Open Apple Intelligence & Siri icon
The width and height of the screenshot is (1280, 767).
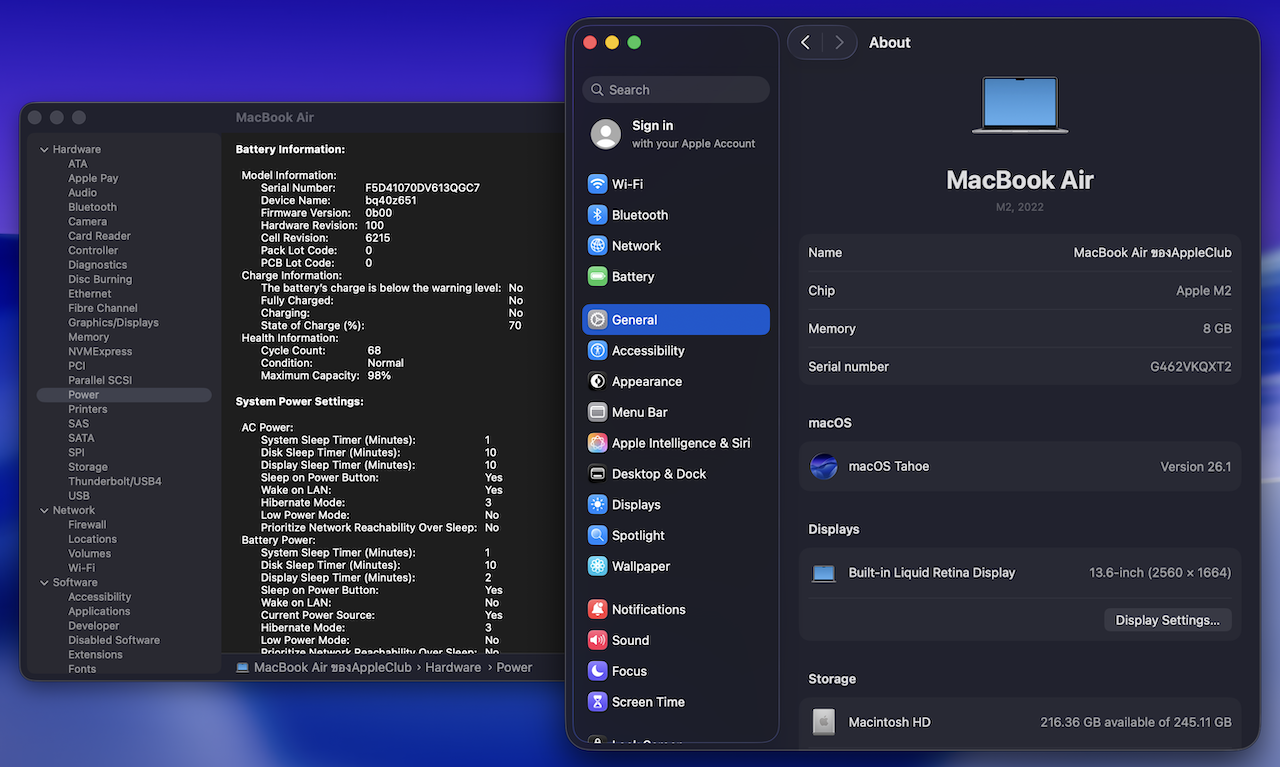click(x=597, y=443)
